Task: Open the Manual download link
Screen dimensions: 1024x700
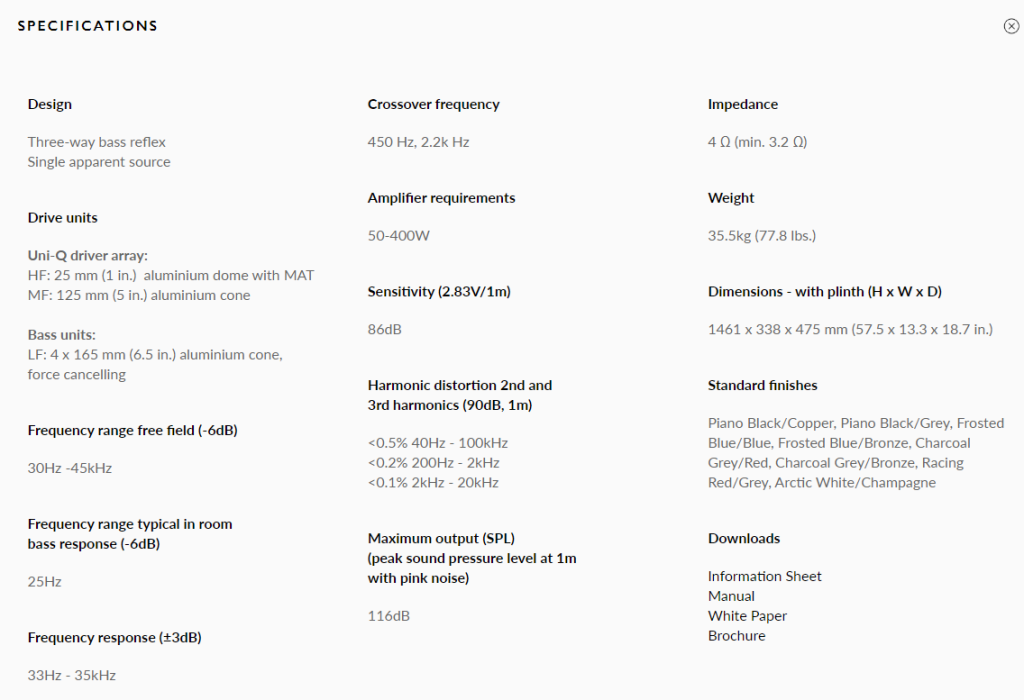Action: pos(731,596)
